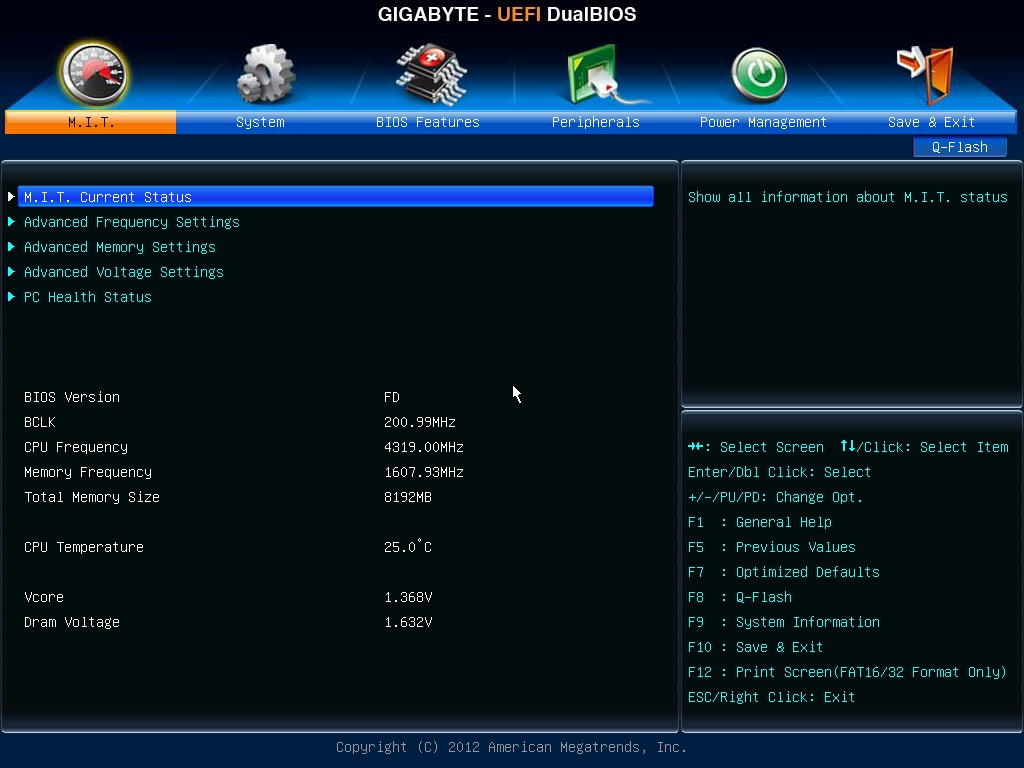1024x768 pixels.
Task: Select the M.I.T. tab
Action: 90,122
